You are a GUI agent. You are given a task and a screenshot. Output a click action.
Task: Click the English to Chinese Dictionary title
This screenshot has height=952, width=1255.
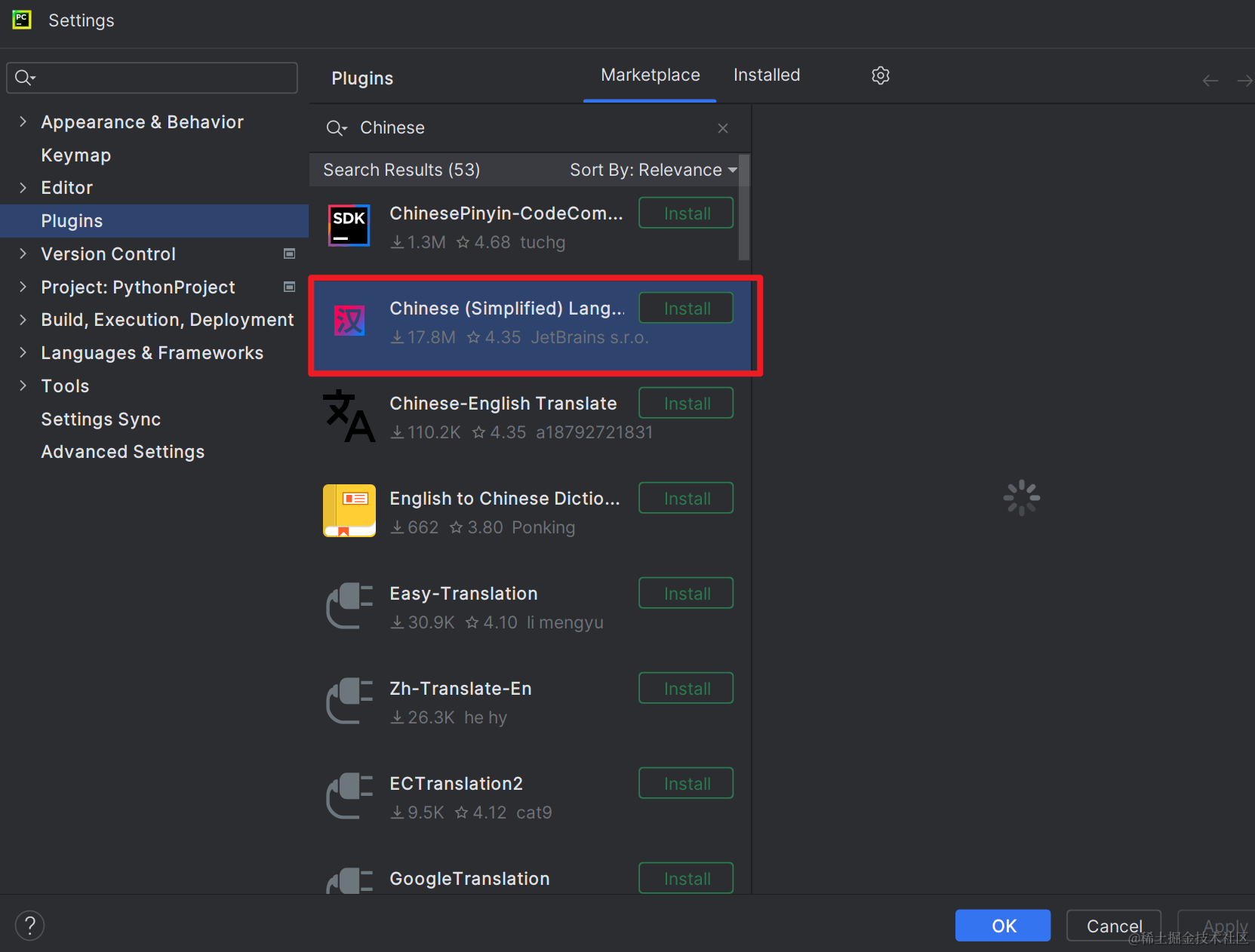(x=505, y=499)
